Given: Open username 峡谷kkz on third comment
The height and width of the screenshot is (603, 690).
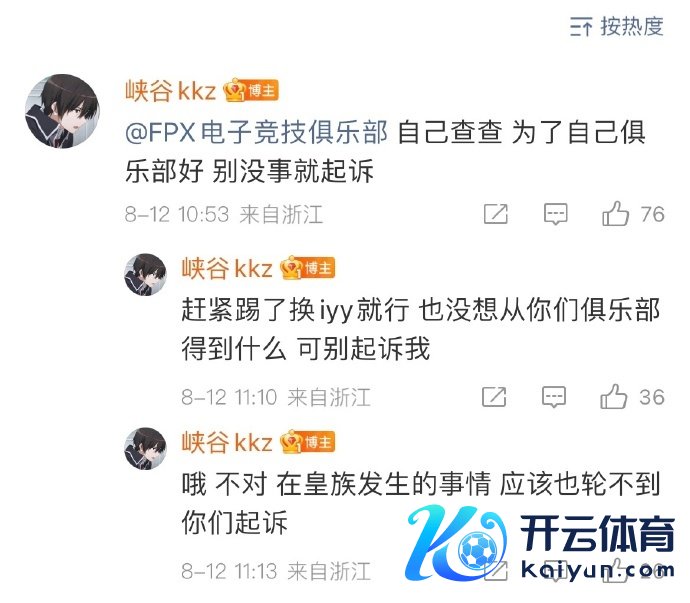Looking at the screenshot, I should click(227, 441).
